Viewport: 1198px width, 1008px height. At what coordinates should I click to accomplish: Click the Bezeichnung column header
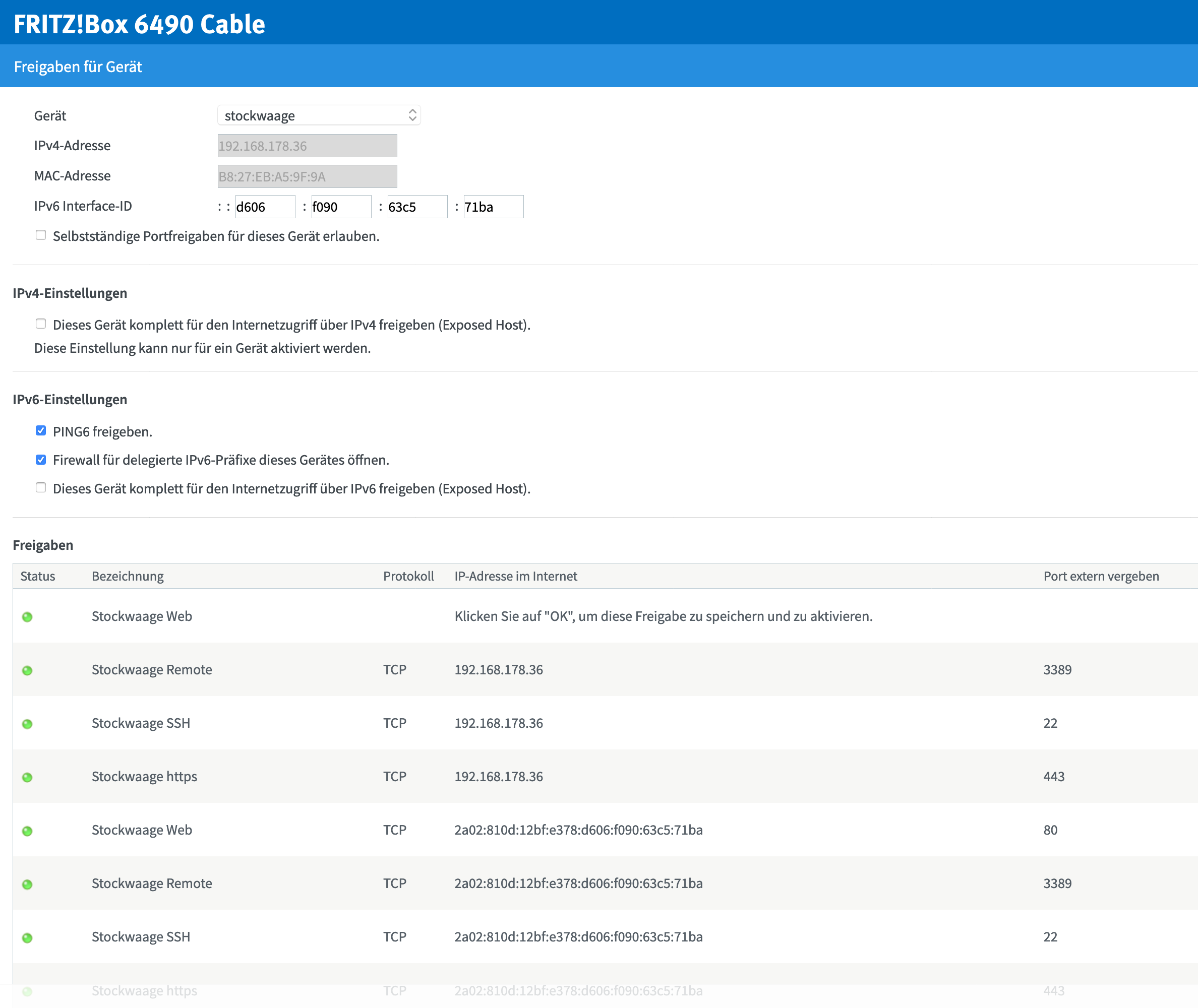pyautogui.click(x=128, y=576)
